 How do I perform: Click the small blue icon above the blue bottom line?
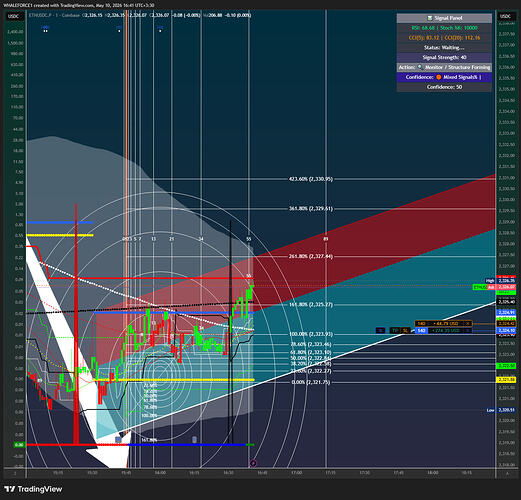195,440
